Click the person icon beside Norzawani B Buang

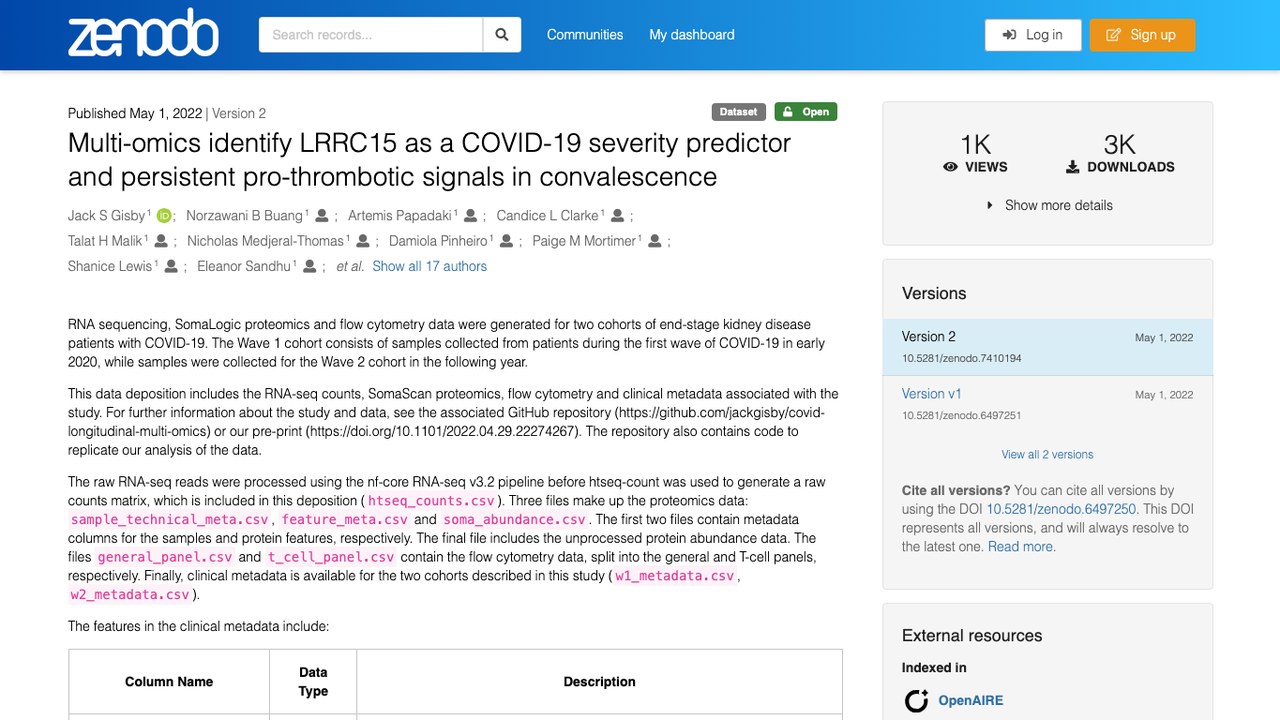click(324, 216)
